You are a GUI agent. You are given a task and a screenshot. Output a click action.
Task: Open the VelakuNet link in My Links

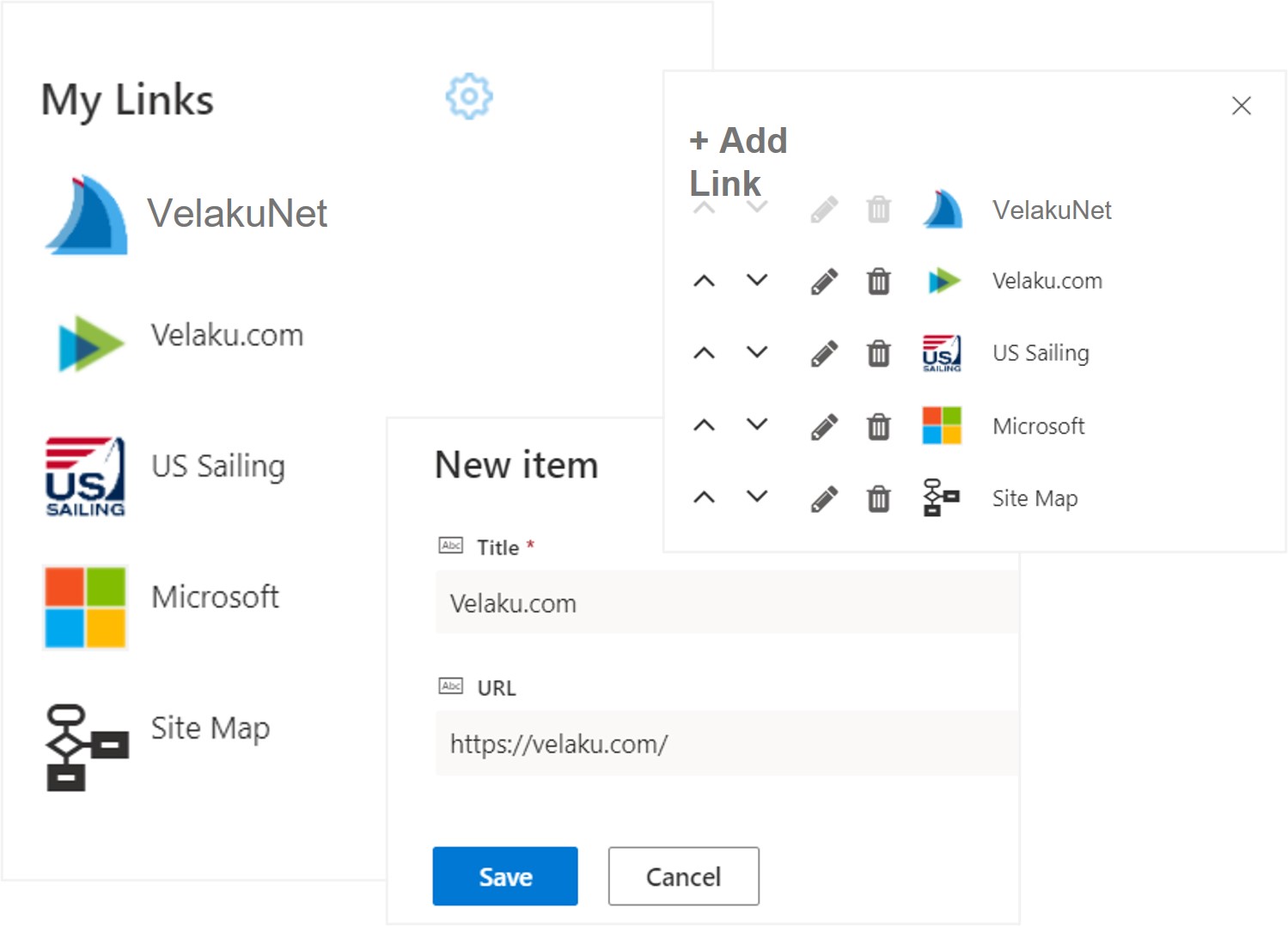[186, 214]
